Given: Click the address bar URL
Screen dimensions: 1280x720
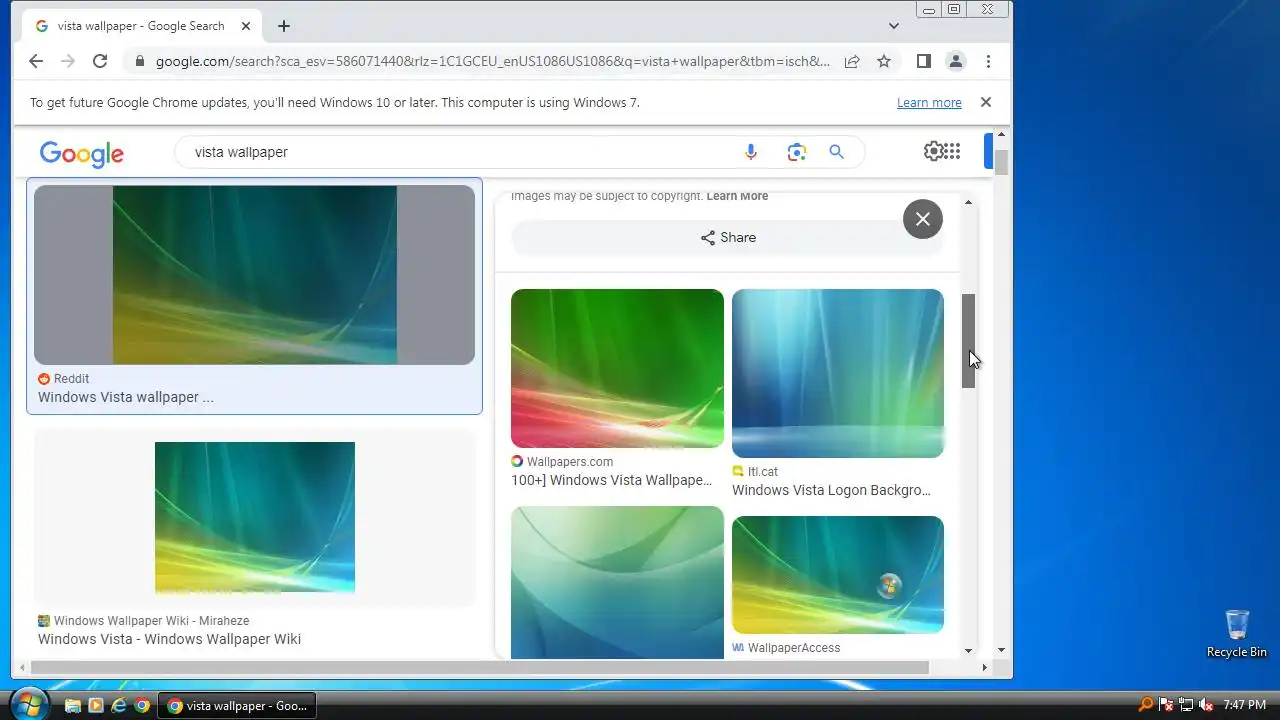Looking at the screenshot, I should 492,61.
